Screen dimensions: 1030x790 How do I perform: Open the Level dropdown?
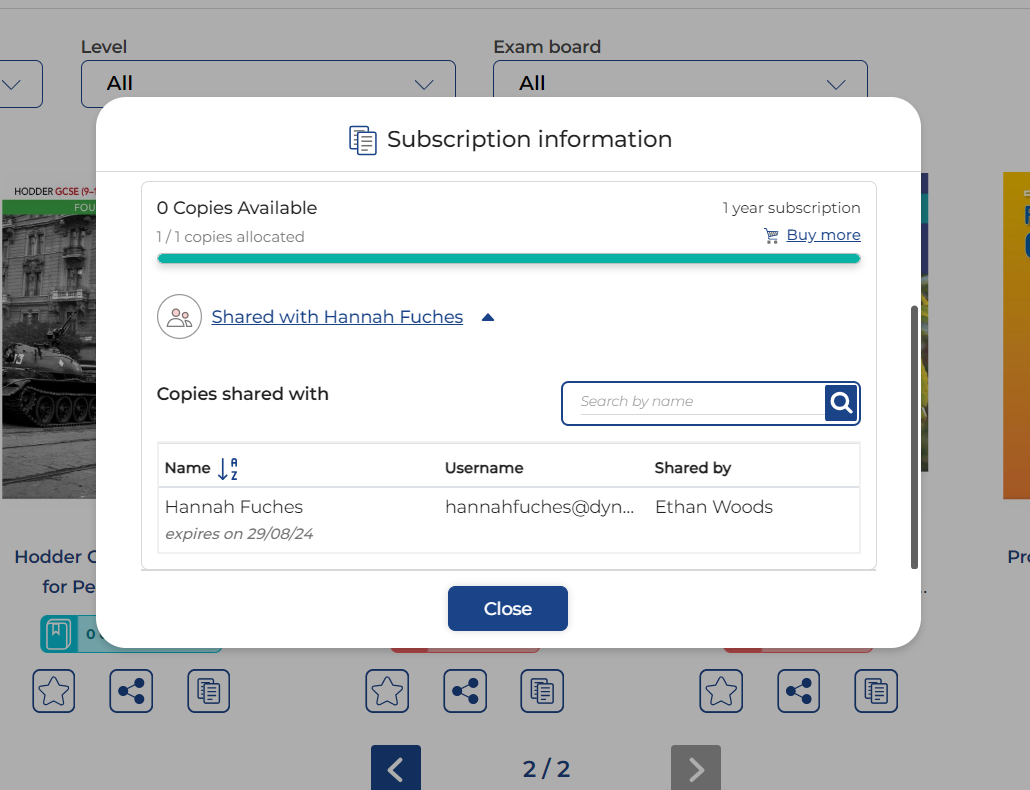[268, 84]
